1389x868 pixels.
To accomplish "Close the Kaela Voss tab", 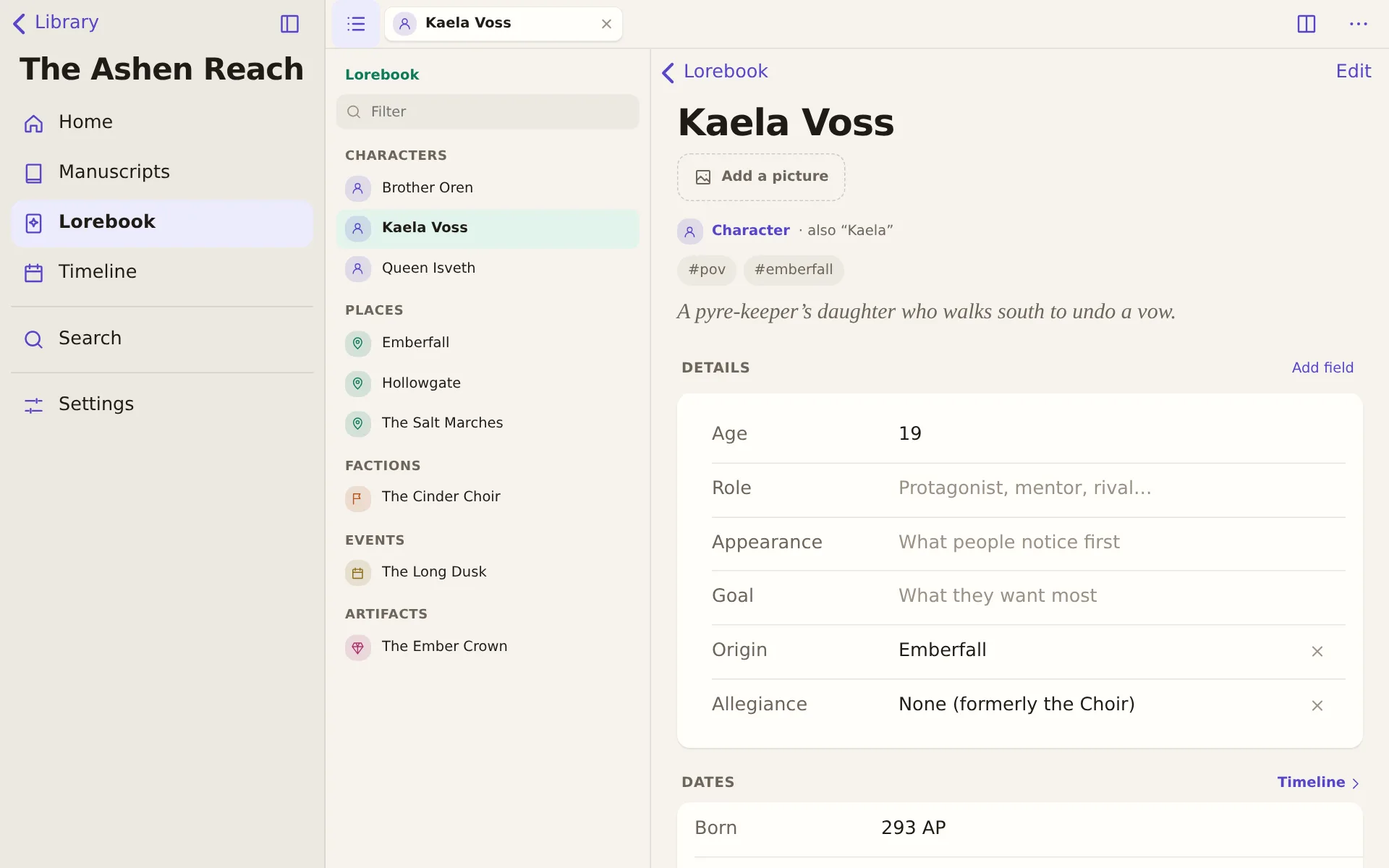I will [606, 24].
